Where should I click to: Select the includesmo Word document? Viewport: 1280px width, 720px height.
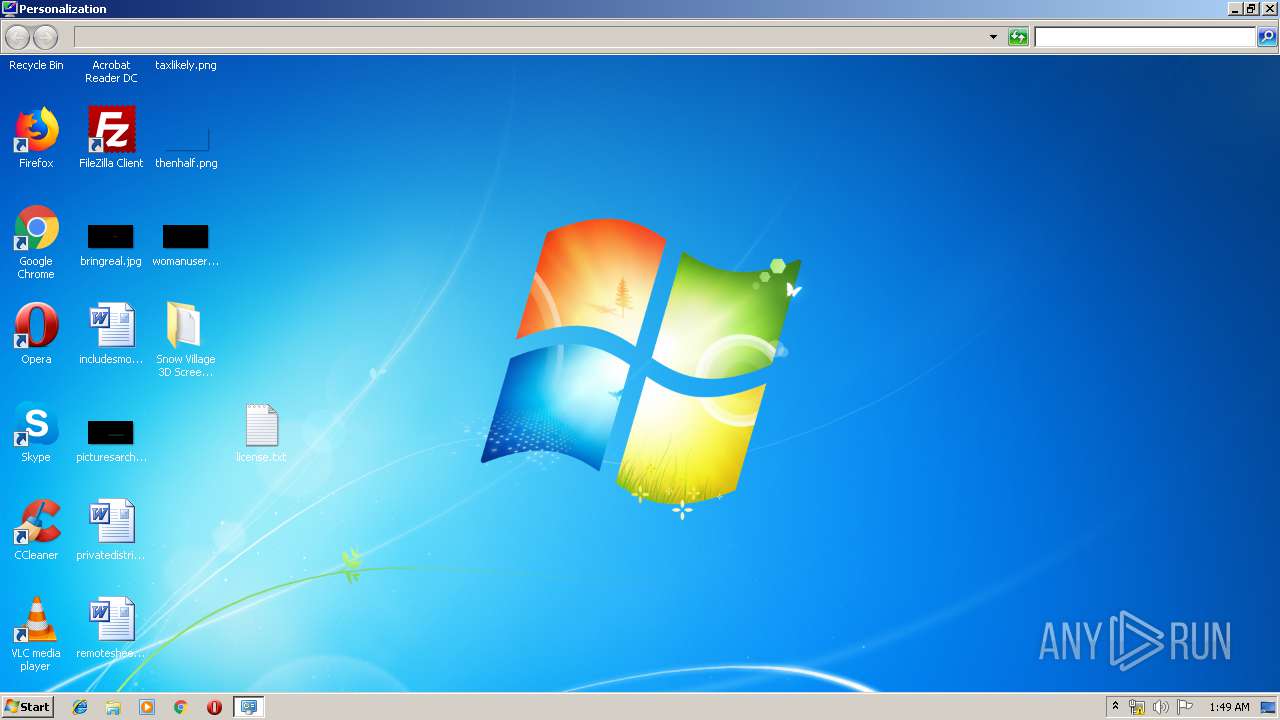click(111, 334)
